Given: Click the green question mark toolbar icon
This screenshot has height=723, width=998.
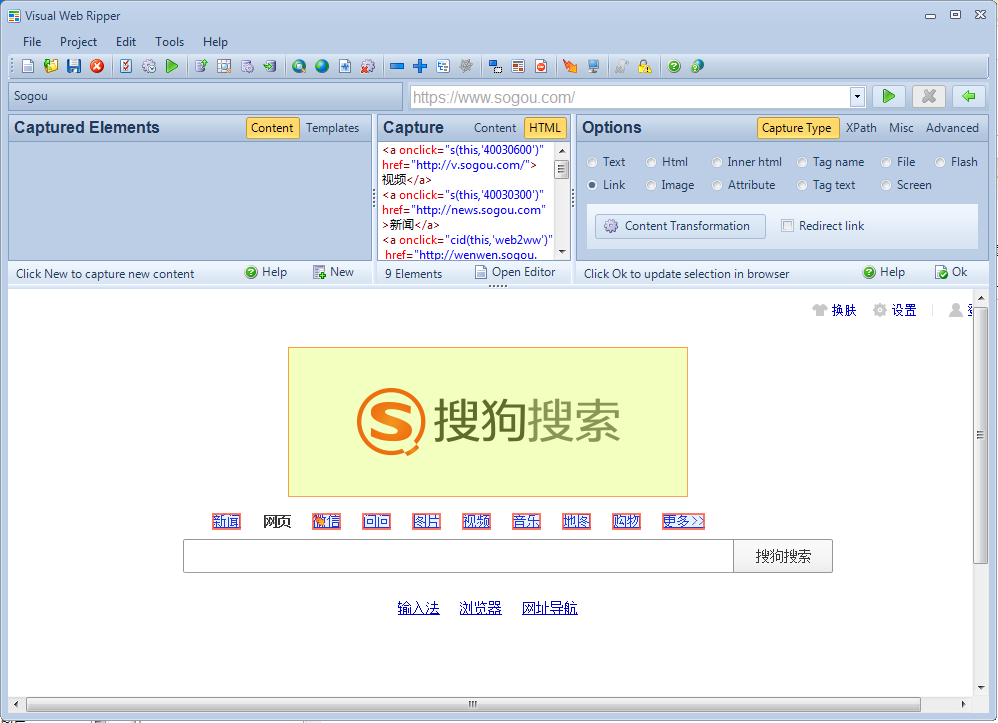Looking at the screenshot, I should (x=674, y=66).
